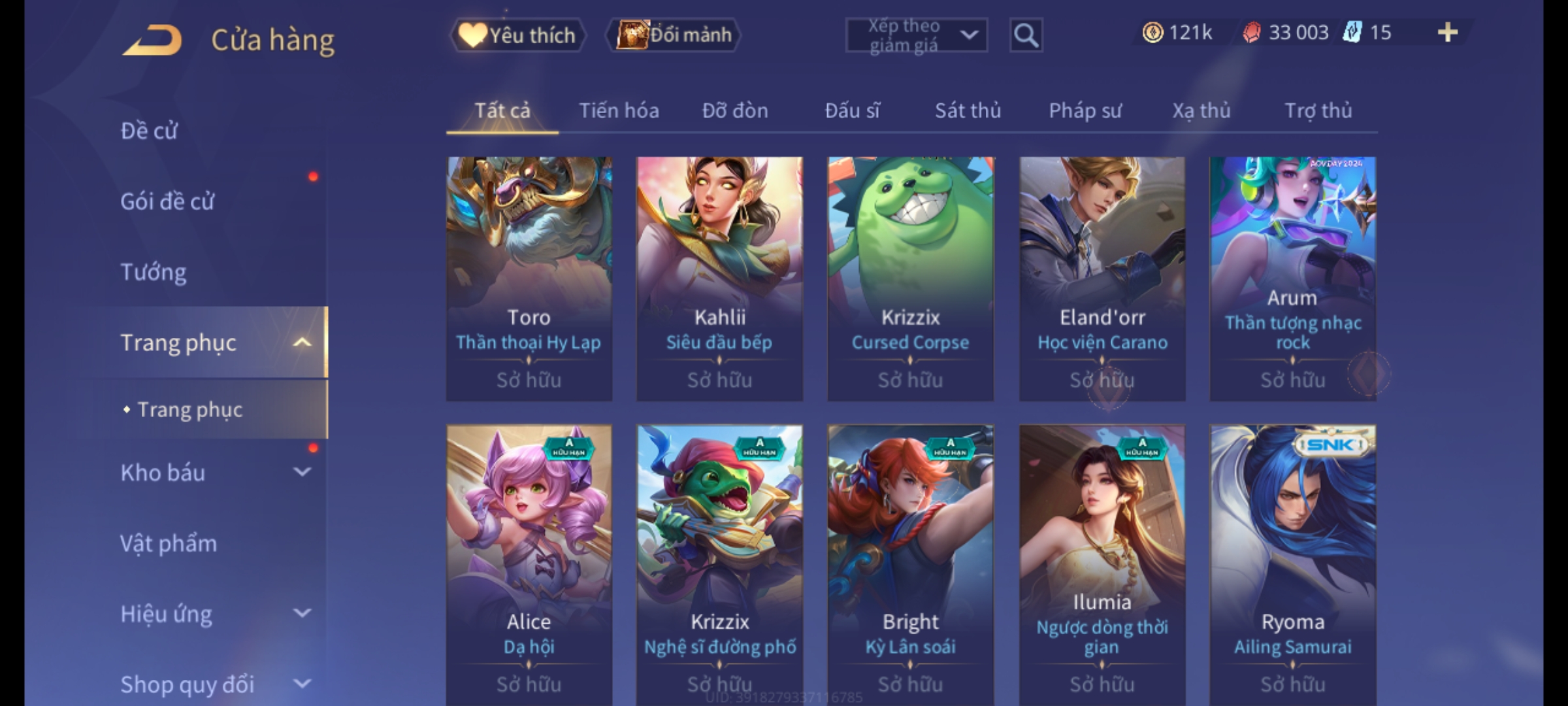This screenshot has height=706, width=1568.
Task: Open the Xếp theo giảm giá dropdown
Action: (x=916, y=35)
